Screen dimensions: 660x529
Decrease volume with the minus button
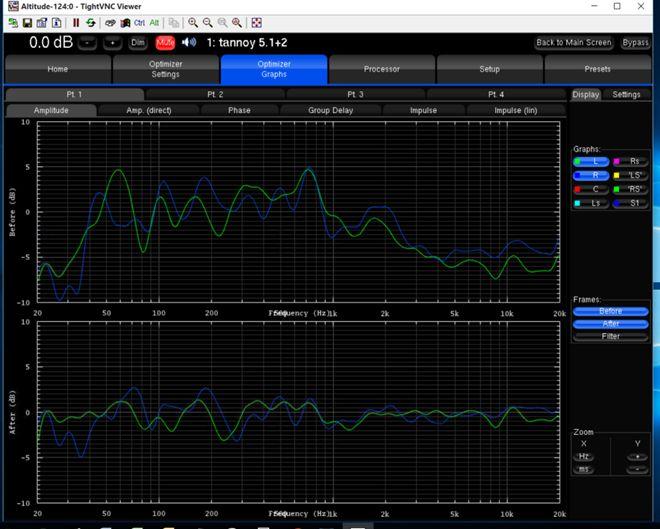[x=88, y=43]
